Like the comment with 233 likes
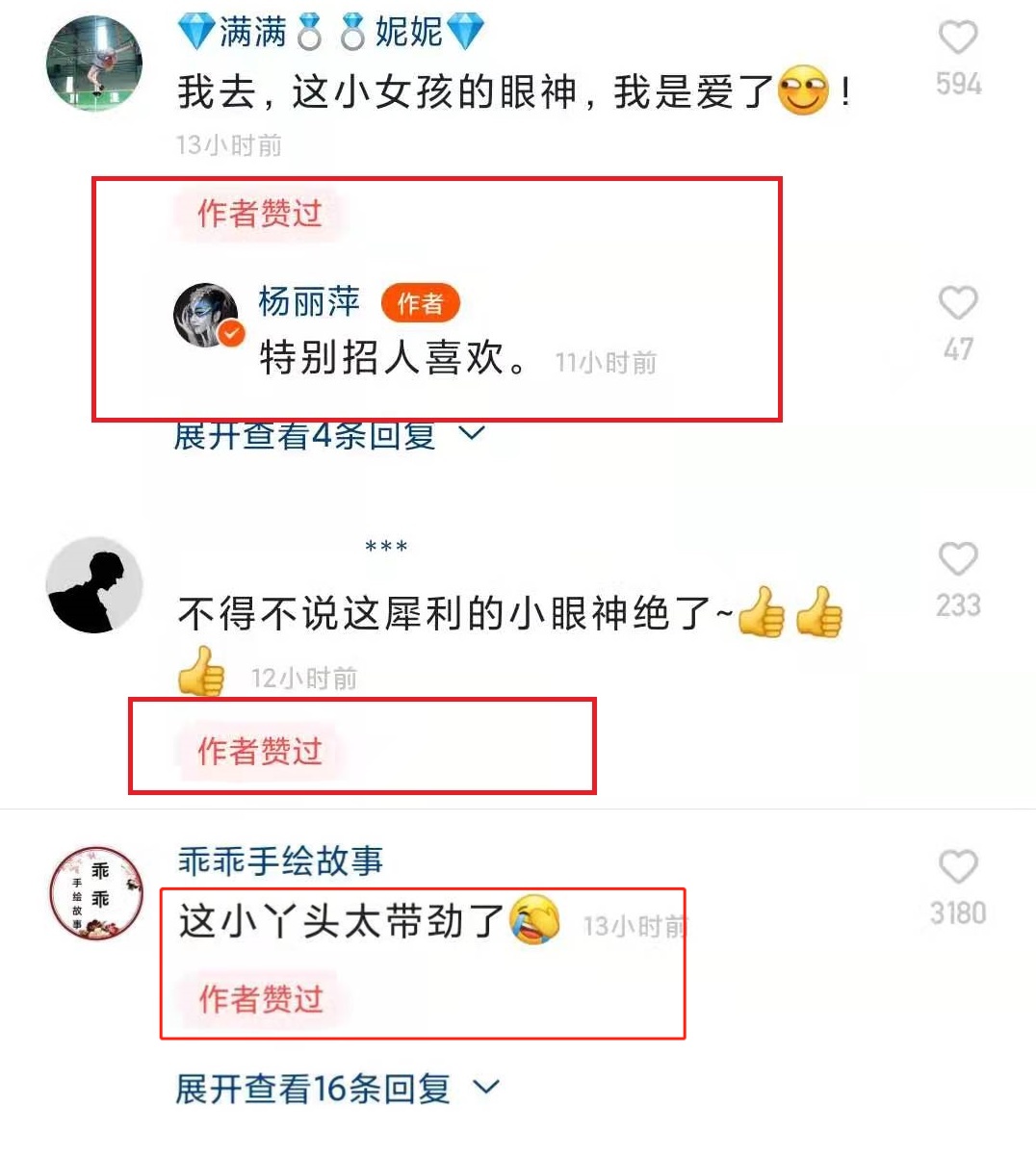The width and height of the screenshot is (1036, 1156). click(958, 559)
